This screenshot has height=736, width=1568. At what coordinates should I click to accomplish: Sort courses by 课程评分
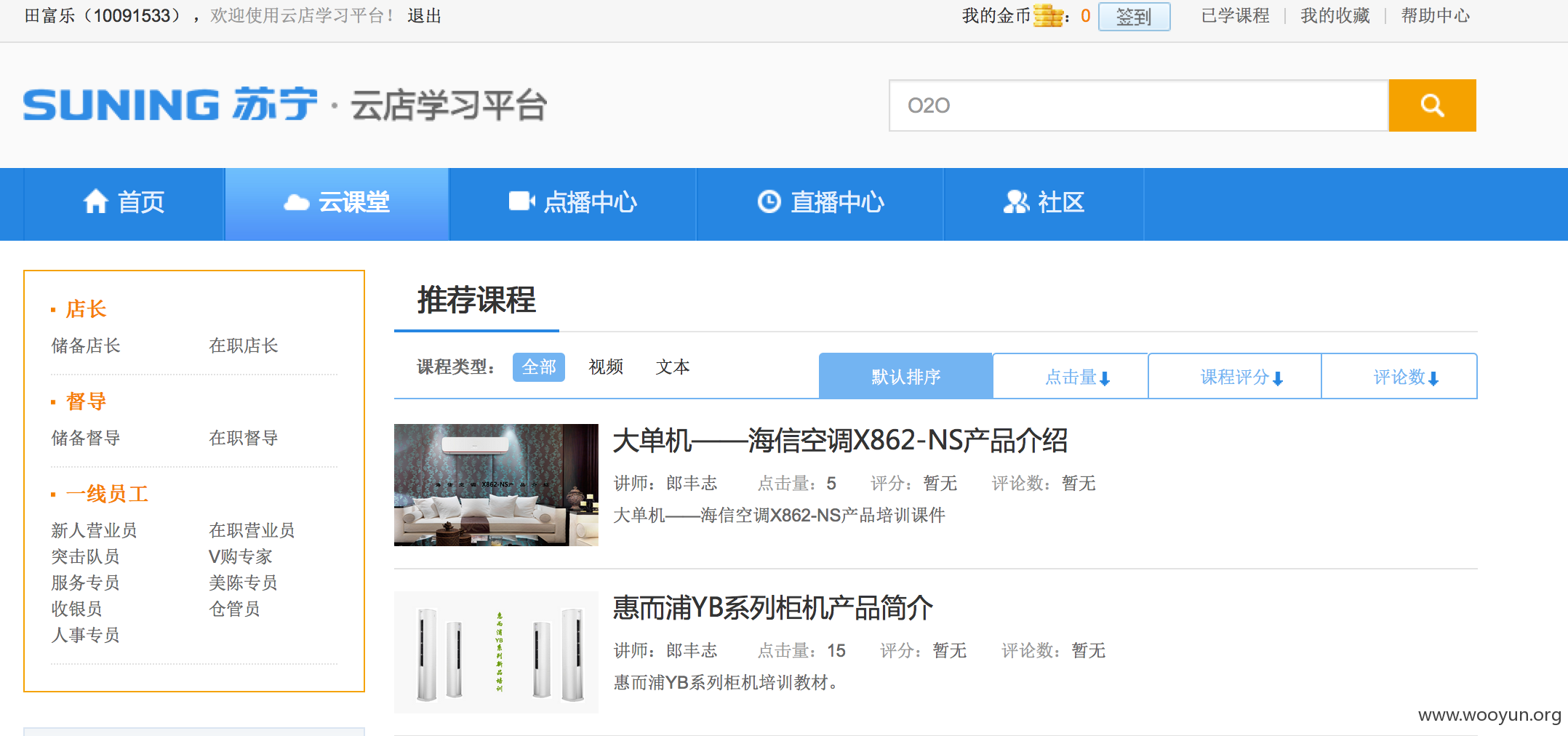[x=1235, y=376]
